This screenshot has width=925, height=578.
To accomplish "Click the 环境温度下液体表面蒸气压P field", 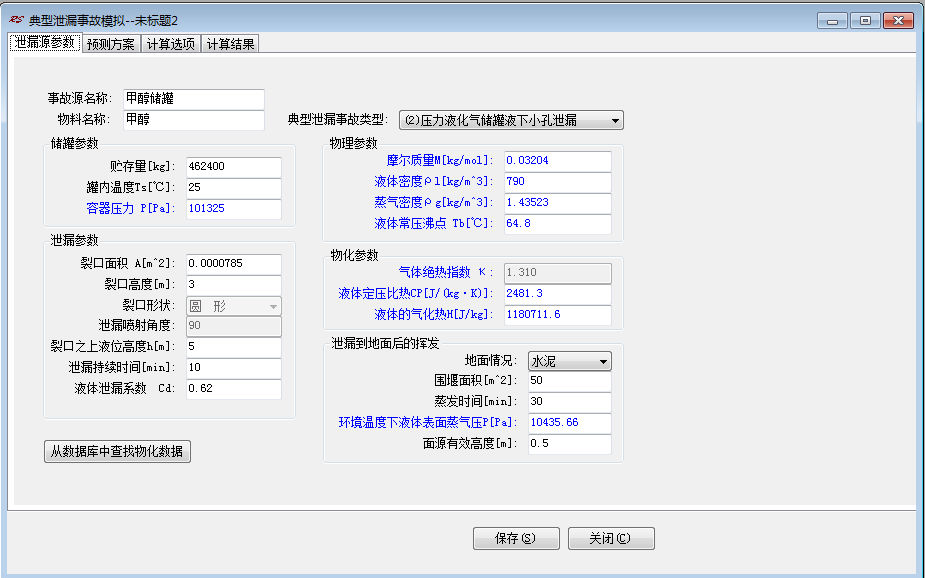I will pos(569,423).
